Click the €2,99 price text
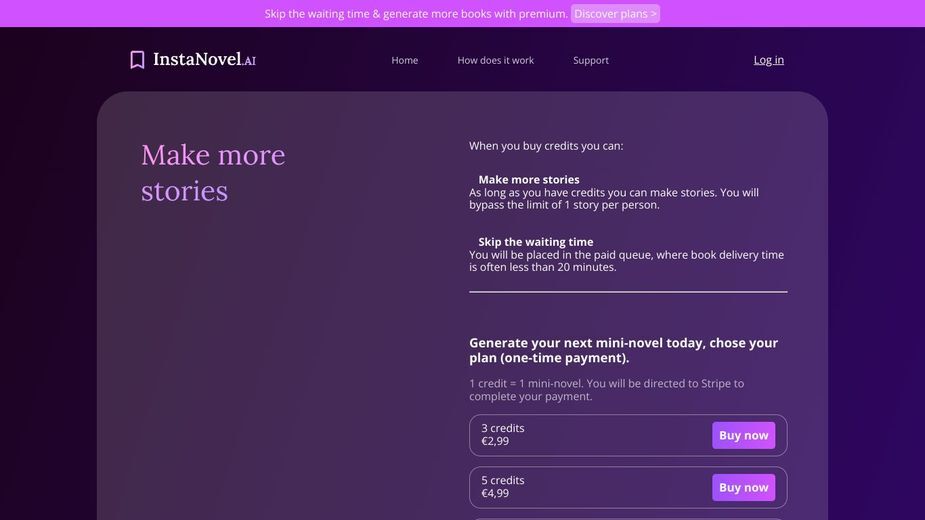This screenshot has width=925, height=520. [495, 441]
